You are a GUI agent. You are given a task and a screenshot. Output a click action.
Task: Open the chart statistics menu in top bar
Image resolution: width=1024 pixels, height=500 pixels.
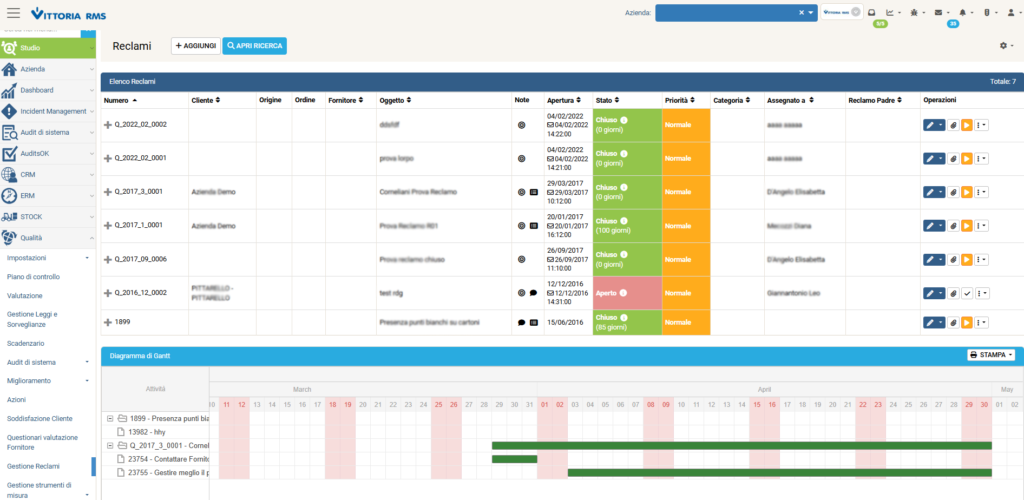pyautogui.click(x=891, y=12)
